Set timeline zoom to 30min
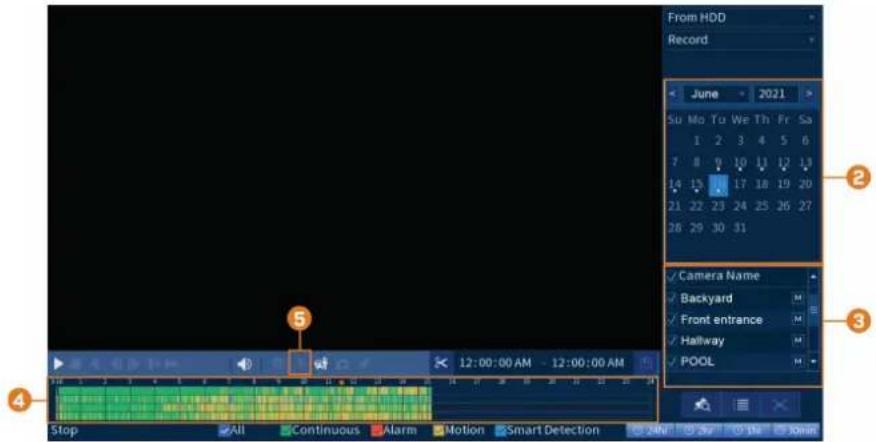876x442 pixels. click(x=796, y=431)
